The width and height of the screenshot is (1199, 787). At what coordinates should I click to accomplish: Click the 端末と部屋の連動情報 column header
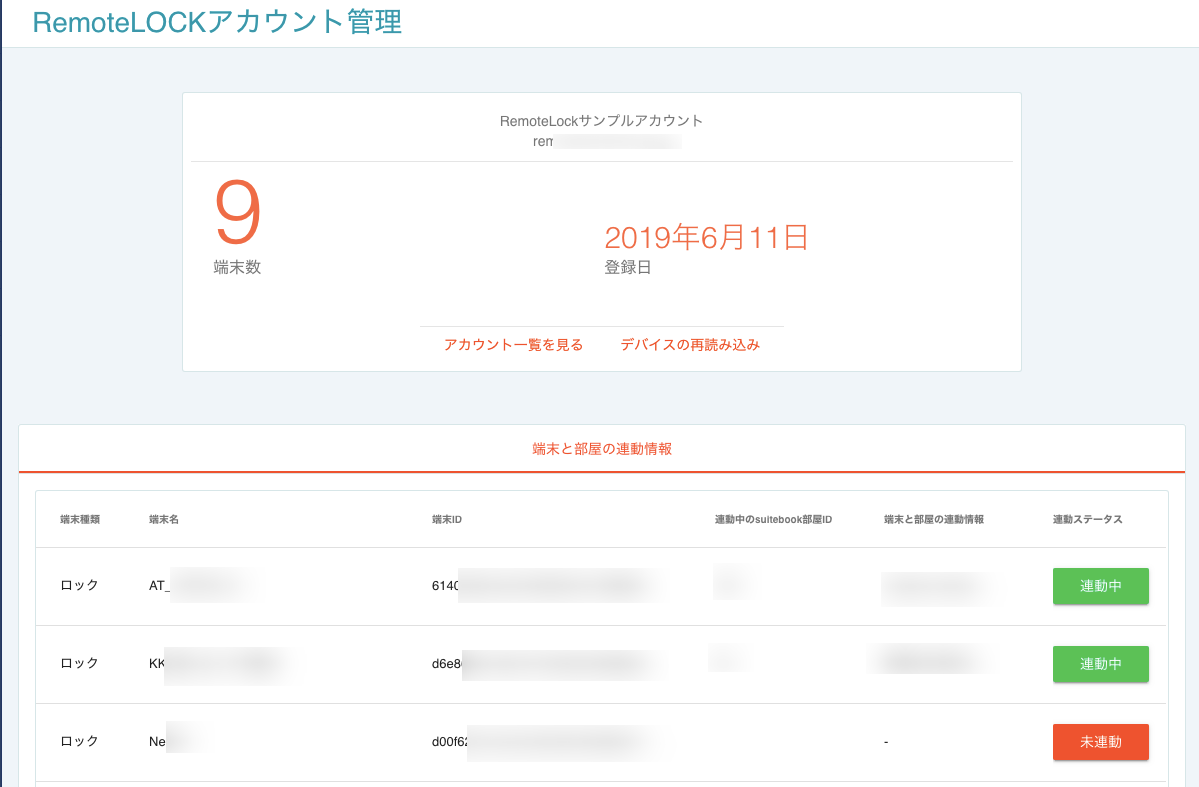934,519
